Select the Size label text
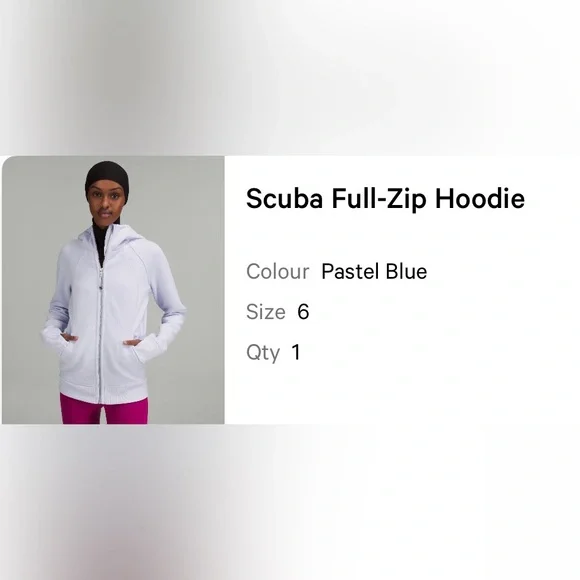 coord(266,312)
